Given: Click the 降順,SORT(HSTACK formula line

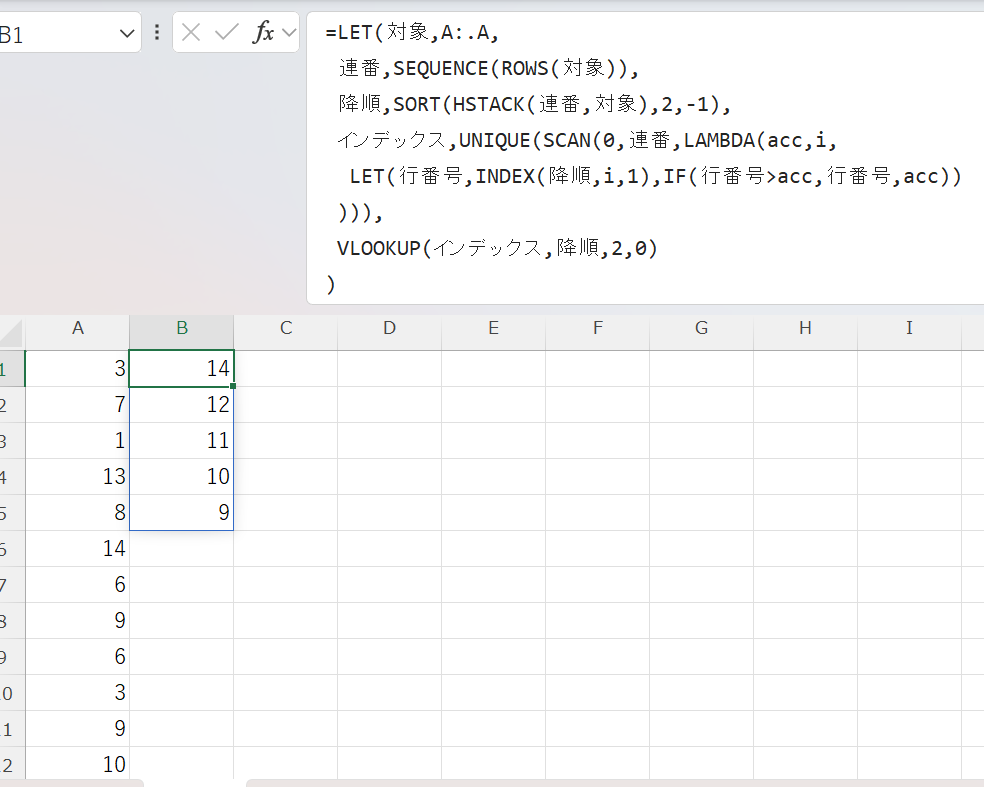Looking at the screenshot, I should (x=534, y=104).
